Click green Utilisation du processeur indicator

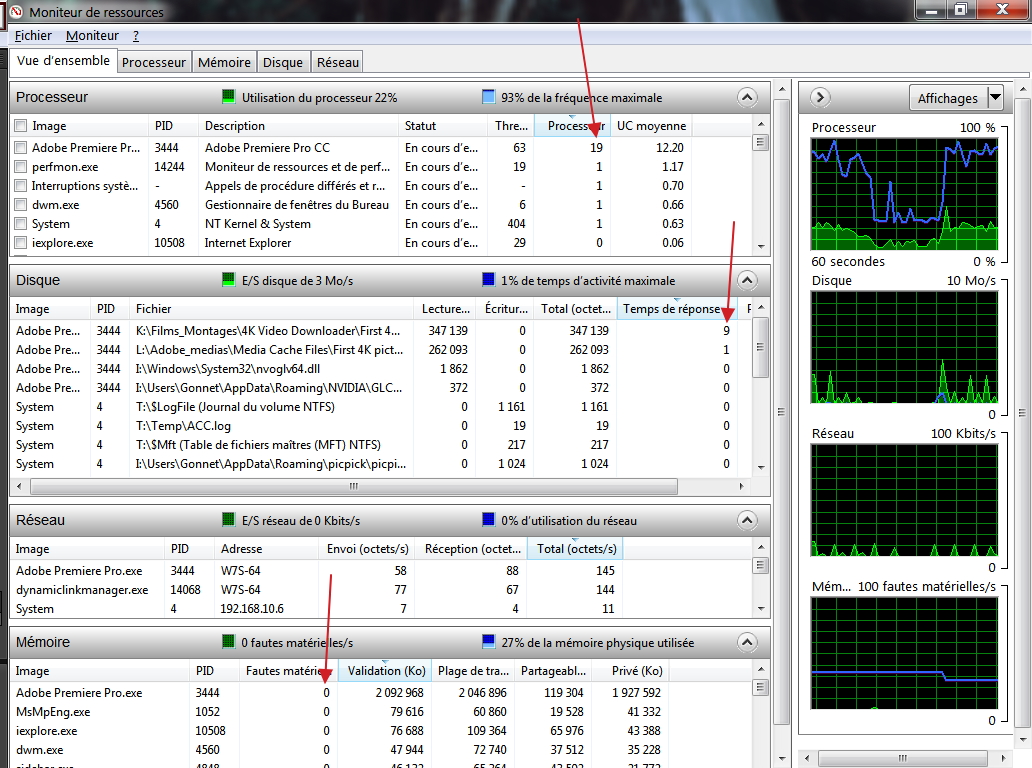(x=228, y=97)
